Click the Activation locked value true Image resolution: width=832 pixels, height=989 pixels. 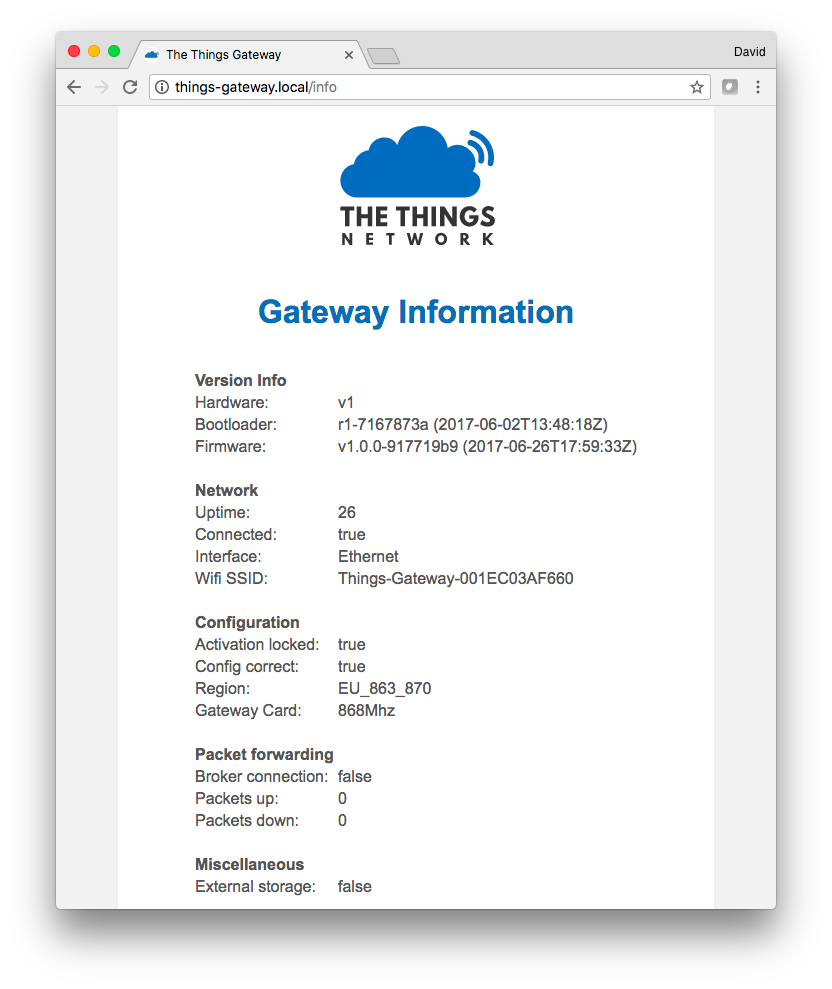click(x=351, y=645)
